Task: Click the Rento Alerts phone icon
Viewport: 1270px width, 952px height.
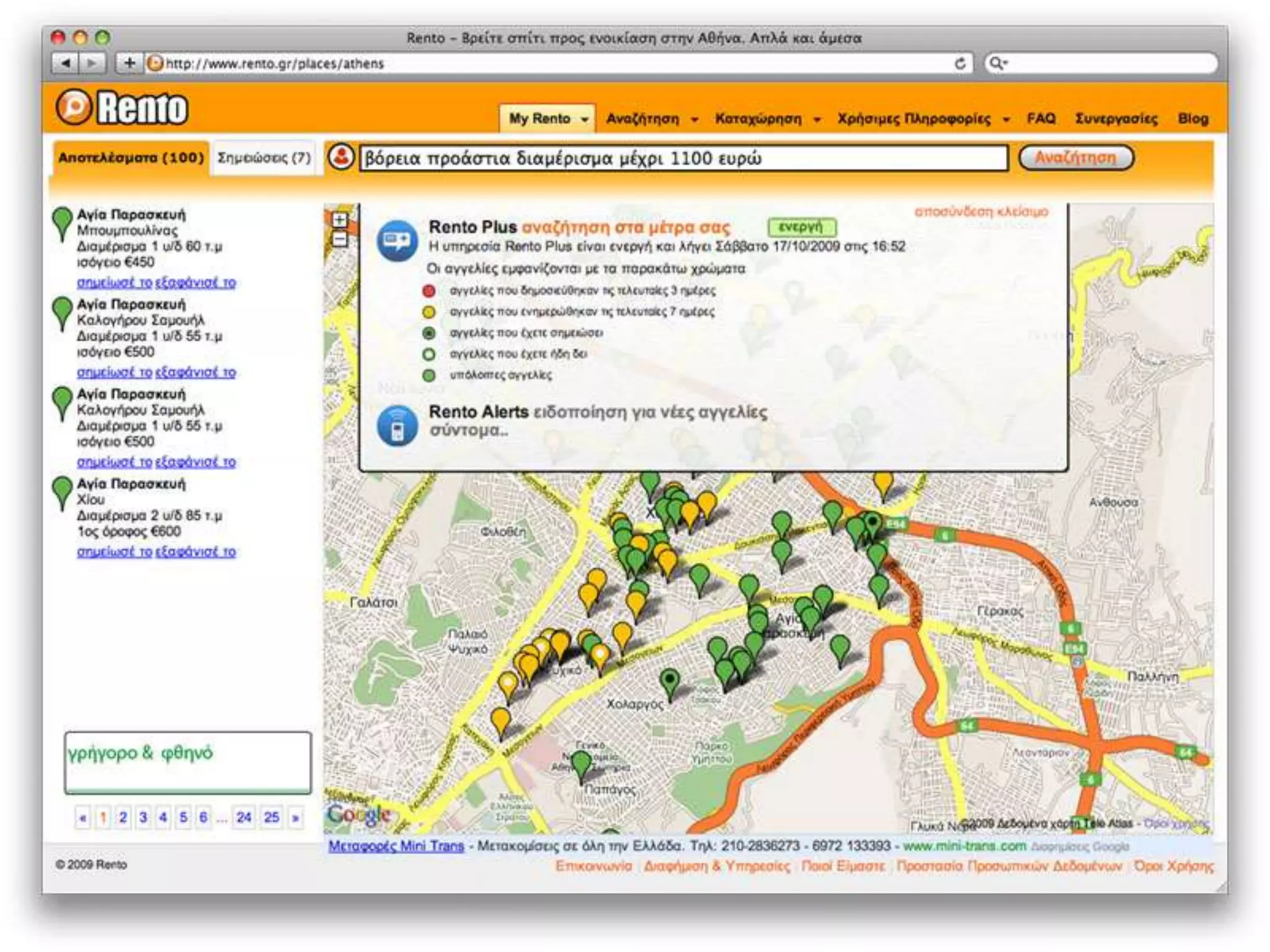Action: 397,426
